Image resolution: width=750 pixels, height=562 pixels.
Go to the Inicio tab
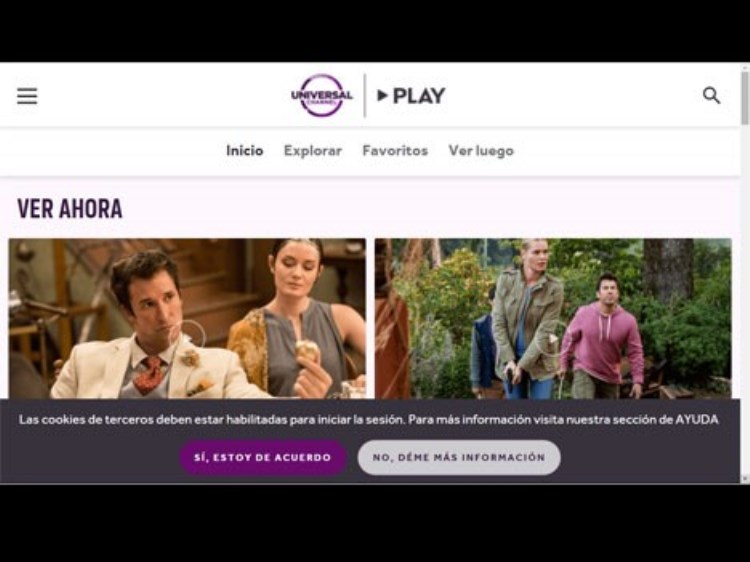(x=244, y=151)
